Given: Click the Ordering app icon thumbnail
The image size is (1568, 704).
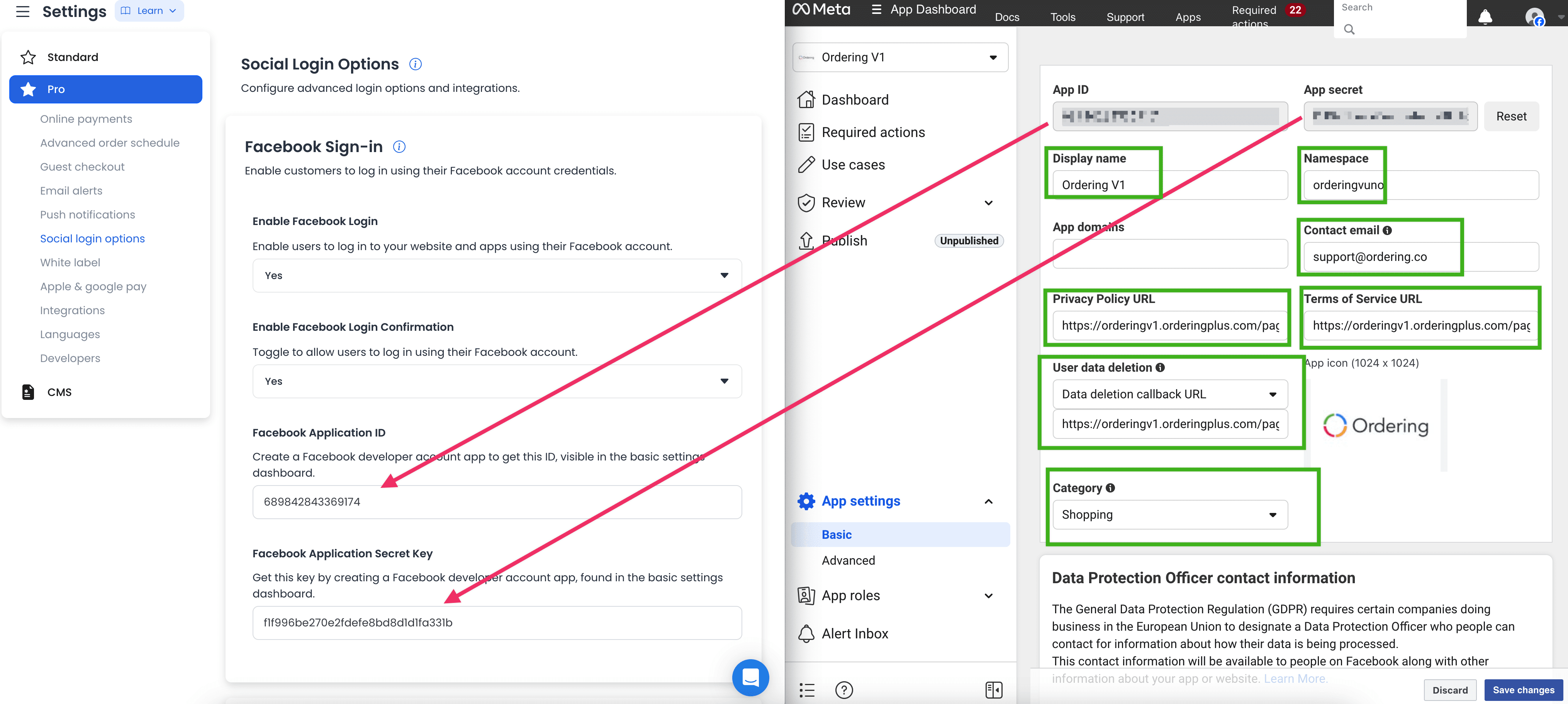Looking at the screenshot, I should click(1376, 425).
